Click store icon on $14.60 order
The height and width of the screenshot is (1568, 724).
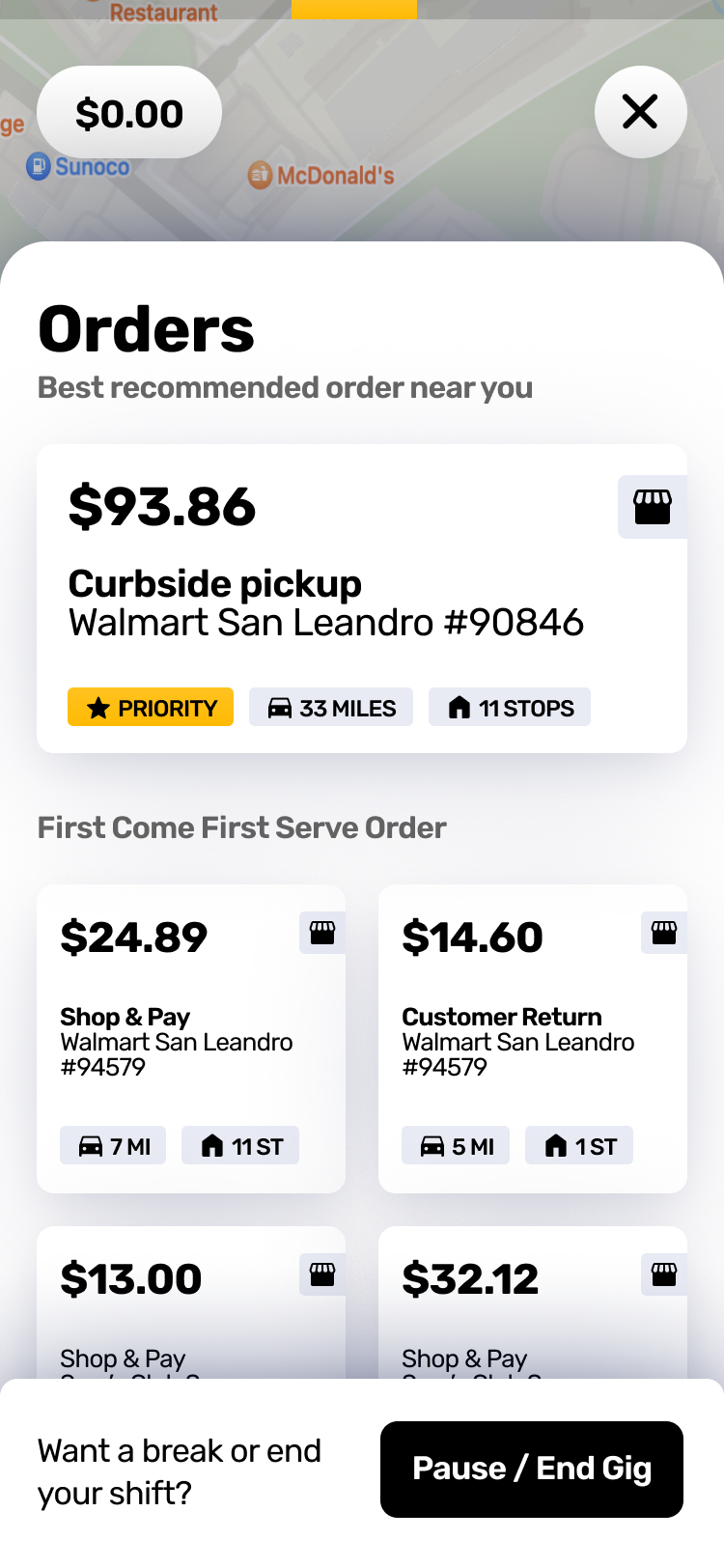point(664,933)
